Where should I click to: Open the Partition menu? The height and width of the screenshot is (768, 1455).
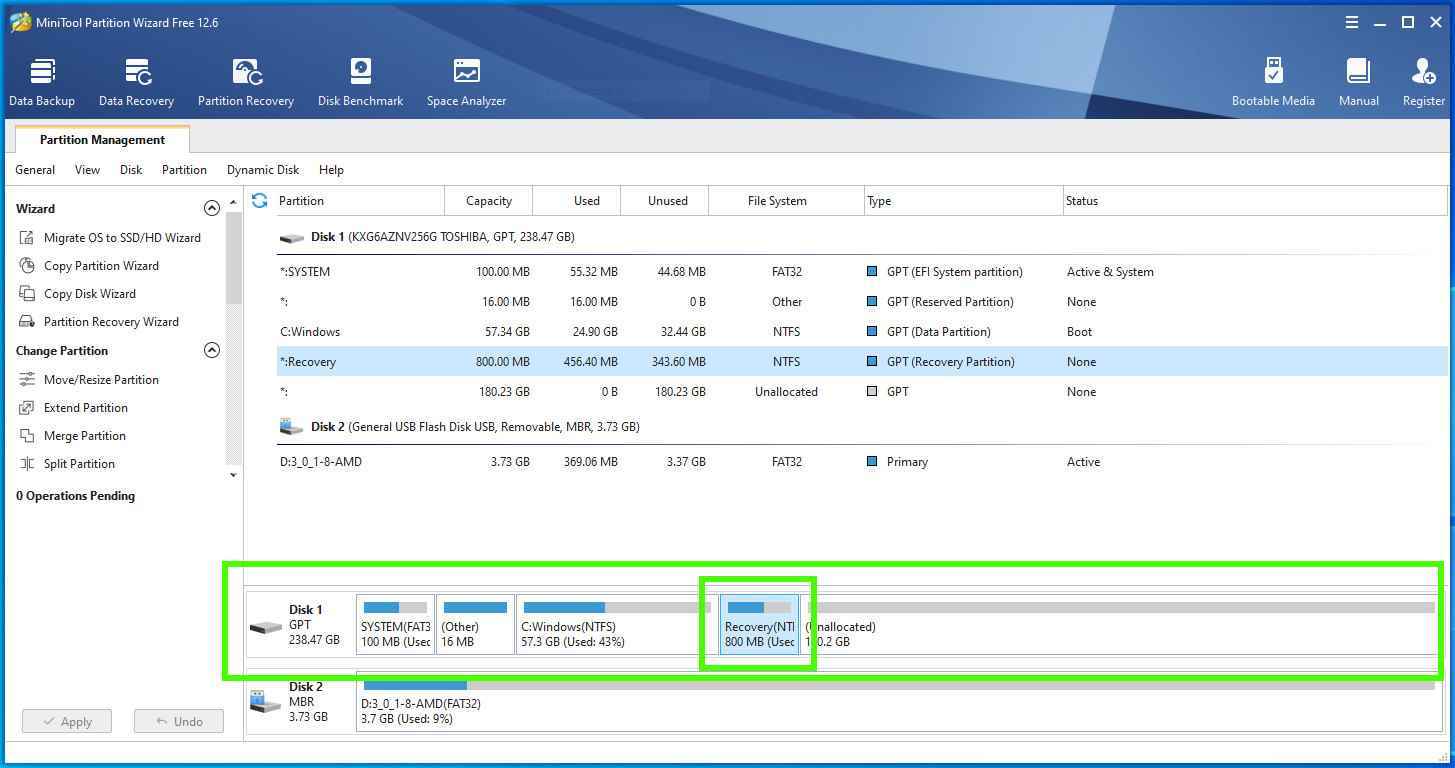(184, 170)
